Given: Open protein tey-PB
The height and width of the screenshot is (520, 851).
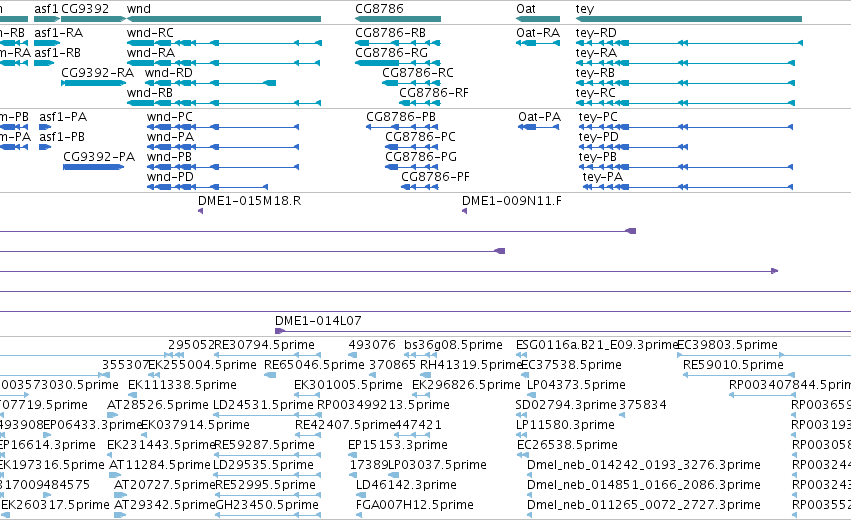Looking at the screenshot, I should pyautogui.click(x=597, y=157).
